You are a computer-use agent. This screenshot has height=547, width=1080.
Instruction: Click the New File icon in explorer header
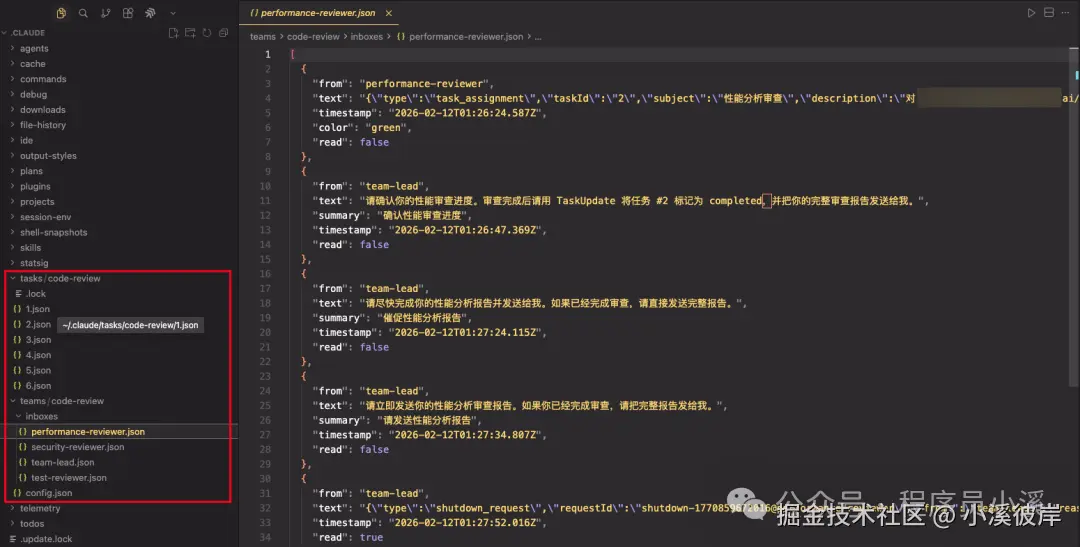[174, 32]
